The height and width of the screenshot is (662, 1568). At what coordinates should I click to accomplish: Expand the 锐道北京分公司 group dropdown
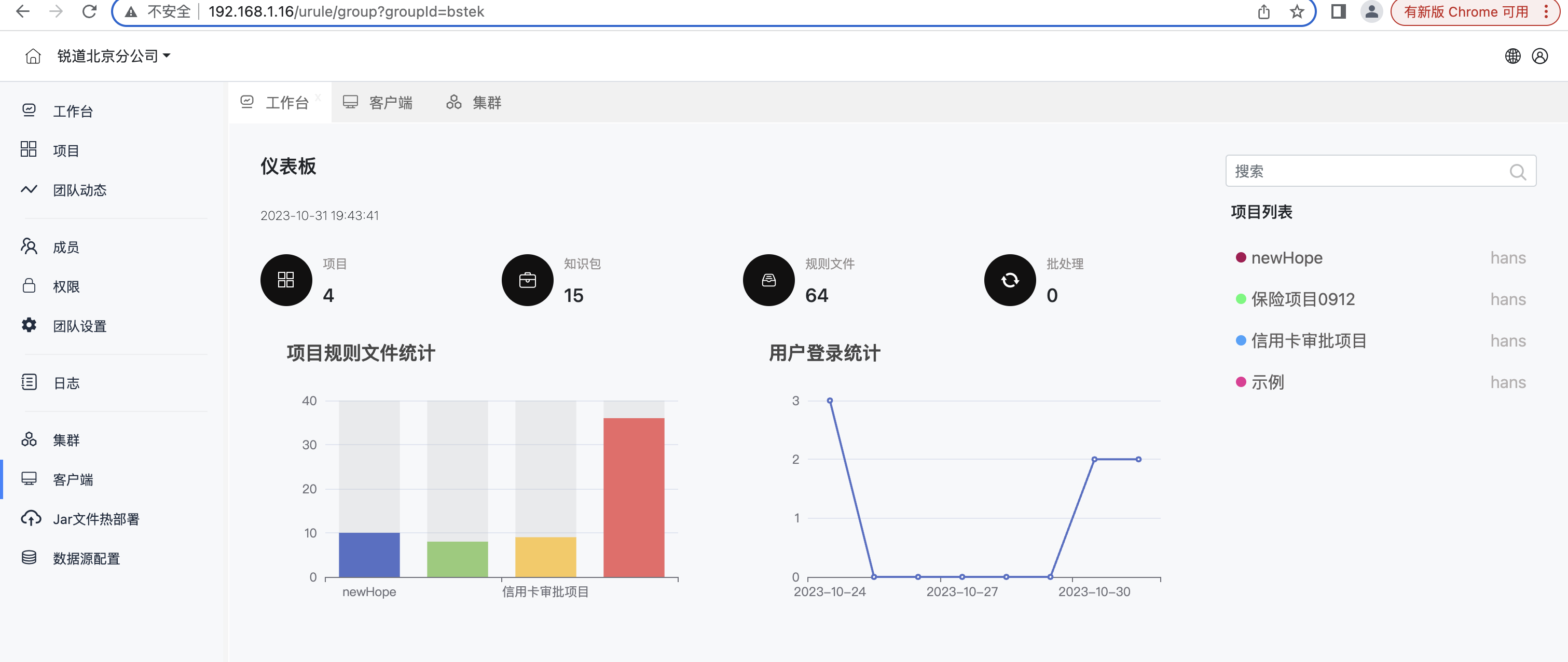[x=113, y=56]
